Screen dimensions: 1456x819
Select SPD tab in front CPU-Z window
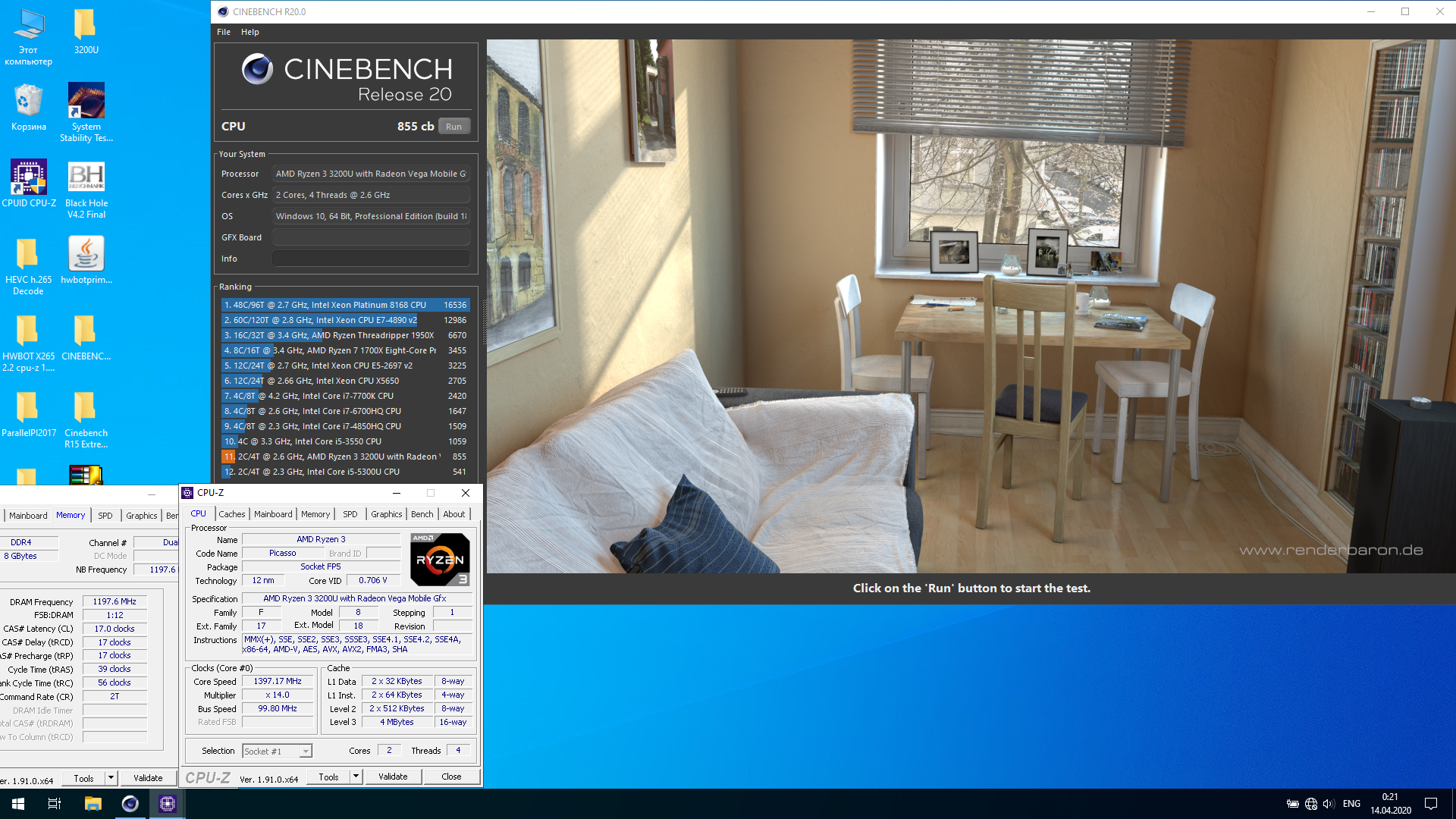coord(350,514)
